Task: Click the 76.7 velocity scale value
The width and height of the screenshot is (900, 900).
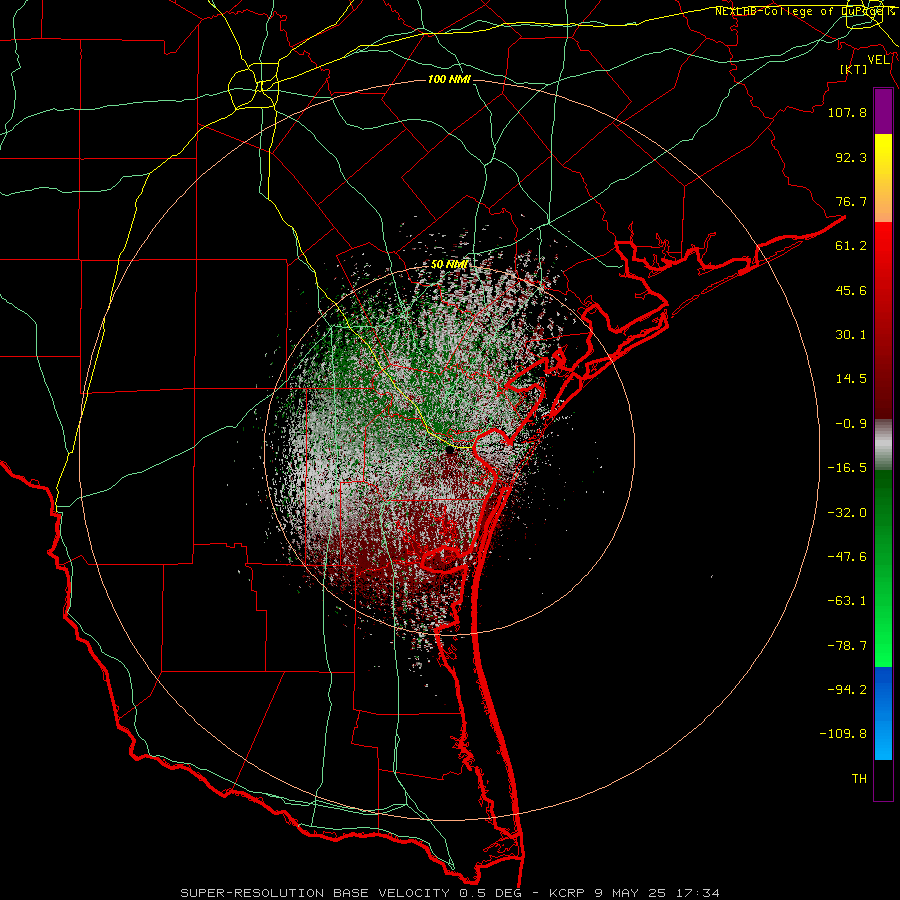Action: pos(851,201)
